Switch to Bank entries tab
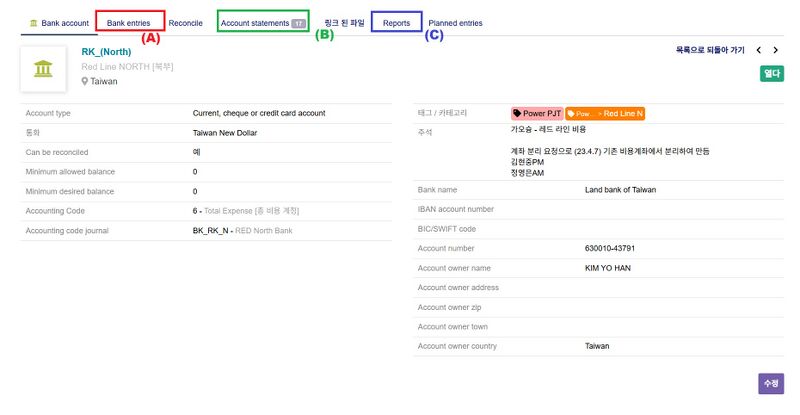The width and height of the screenshot is (800, 415). [x=129, y=23]
